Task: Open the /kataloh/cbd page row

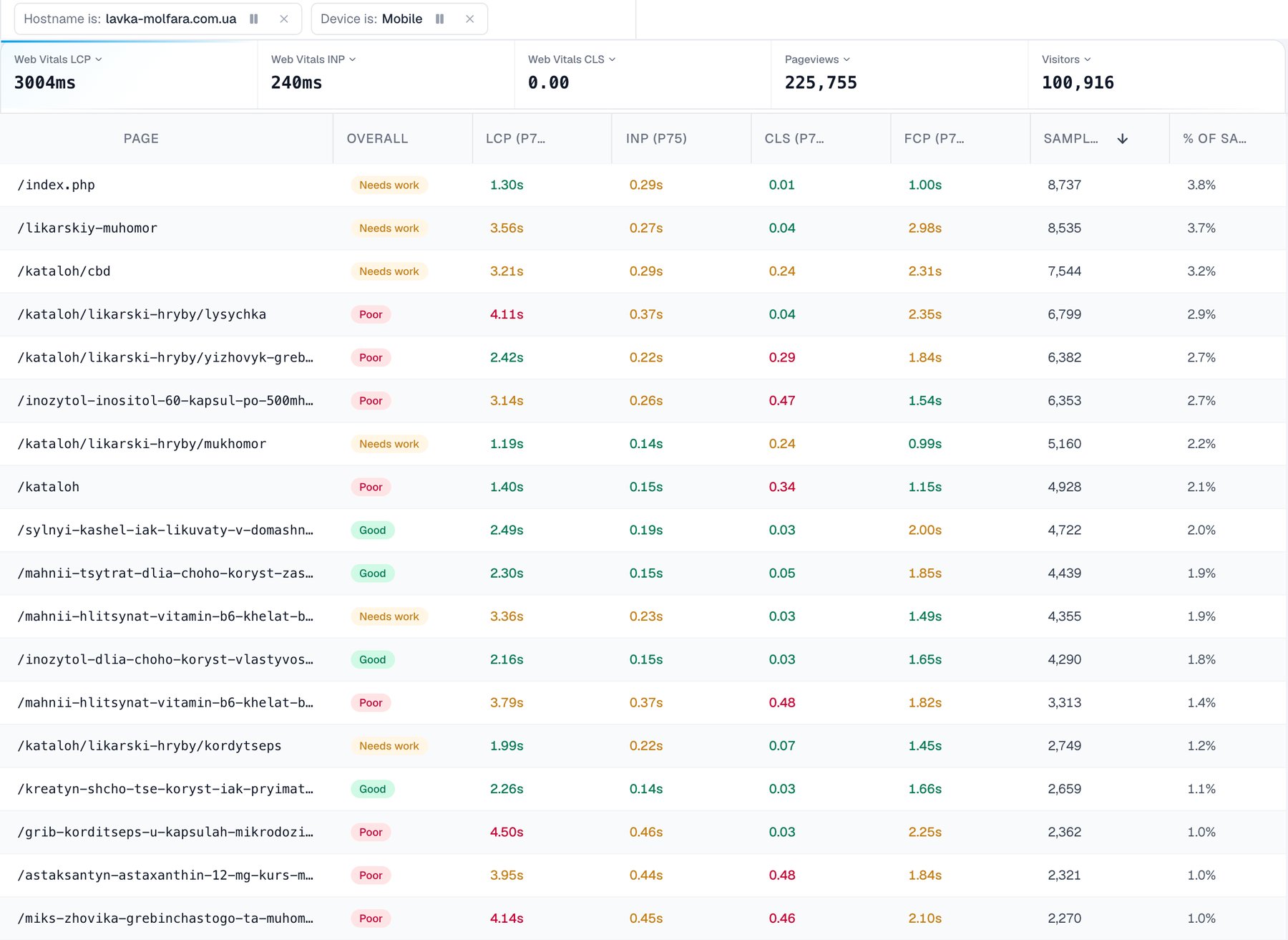Action: (643, 271)
